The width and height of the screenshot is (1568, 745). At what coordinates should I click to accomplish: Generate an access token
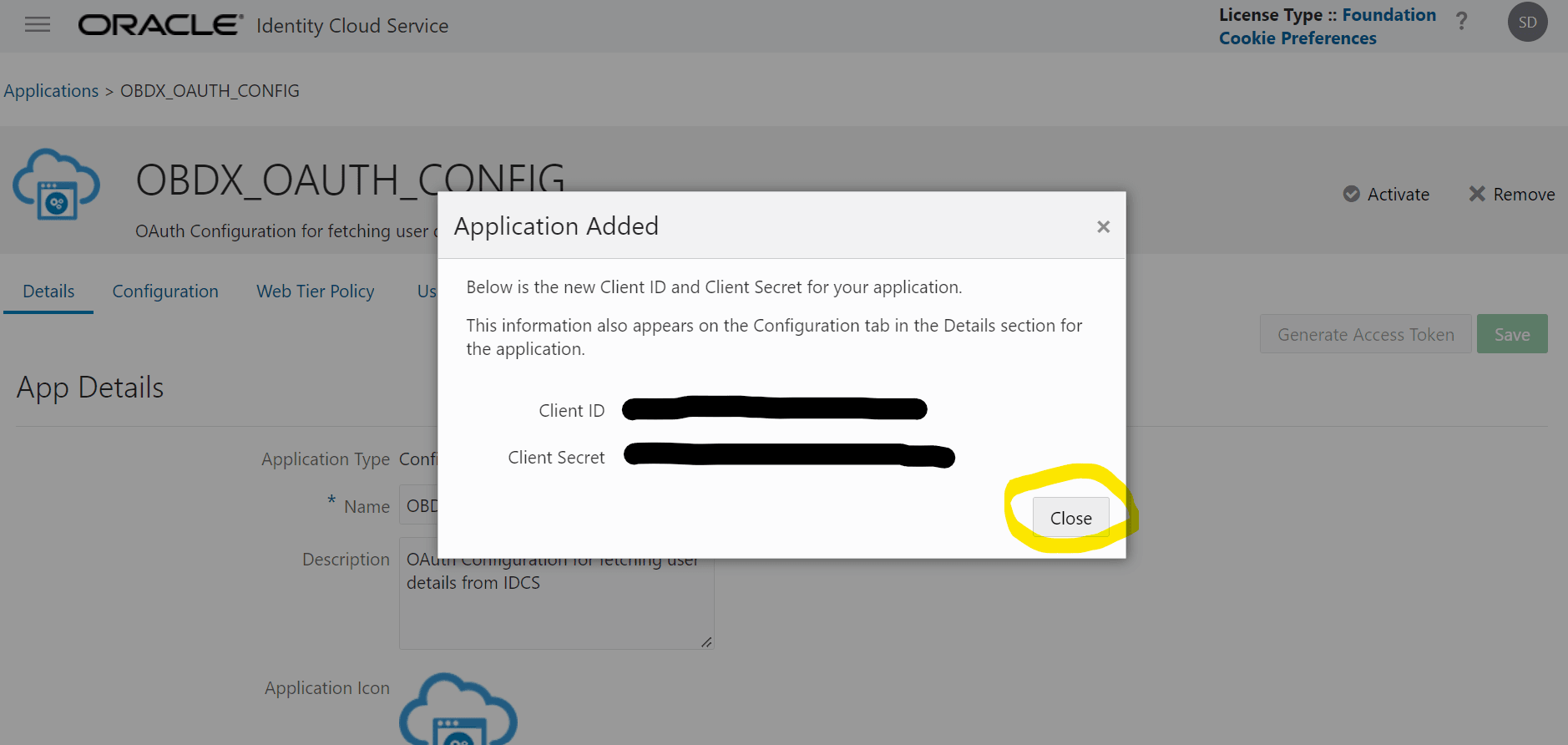pos(1365,333)
